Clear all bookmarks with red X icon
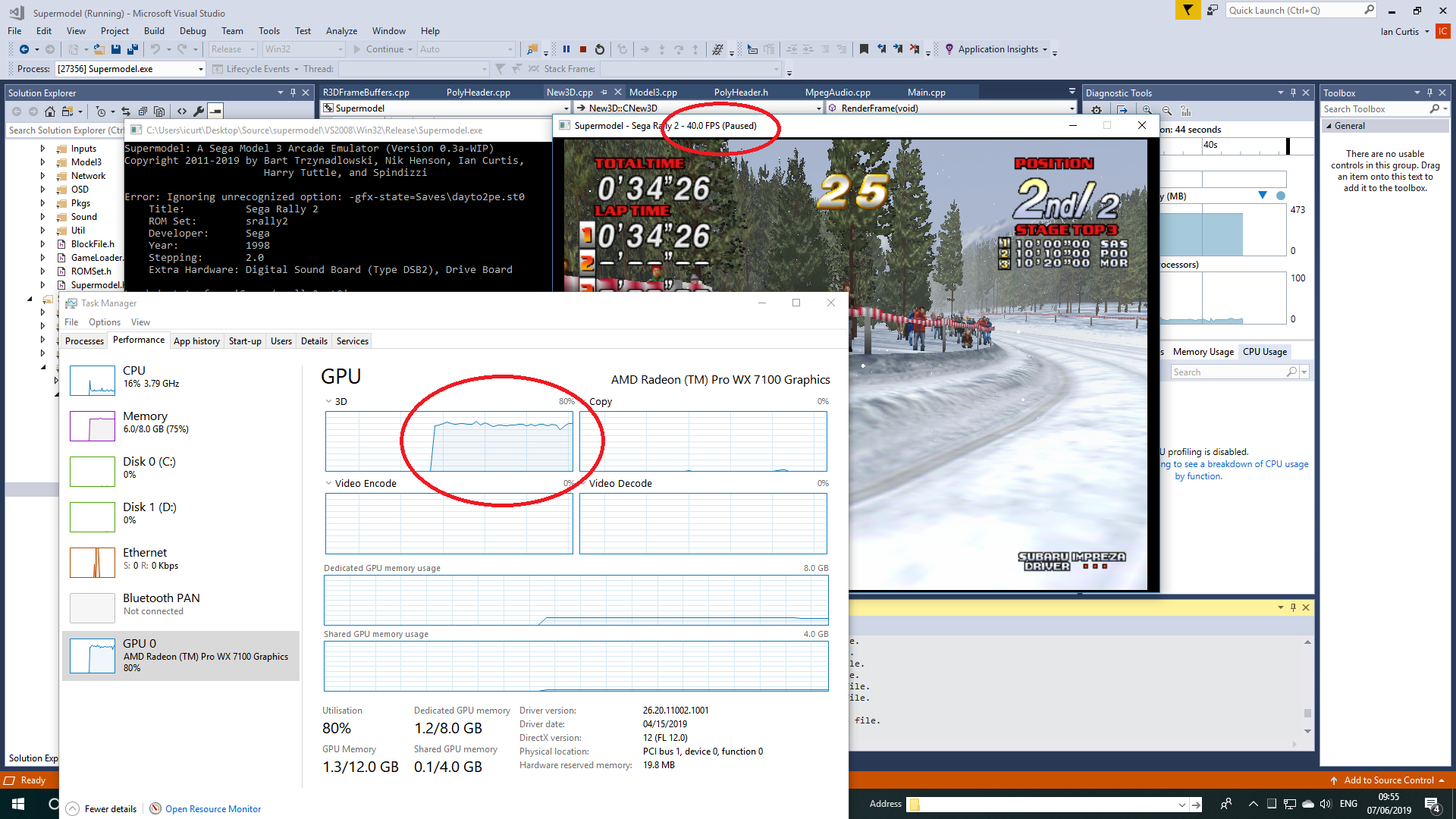The width and height of the screenshot is (1456, 819). click(915, 49)
